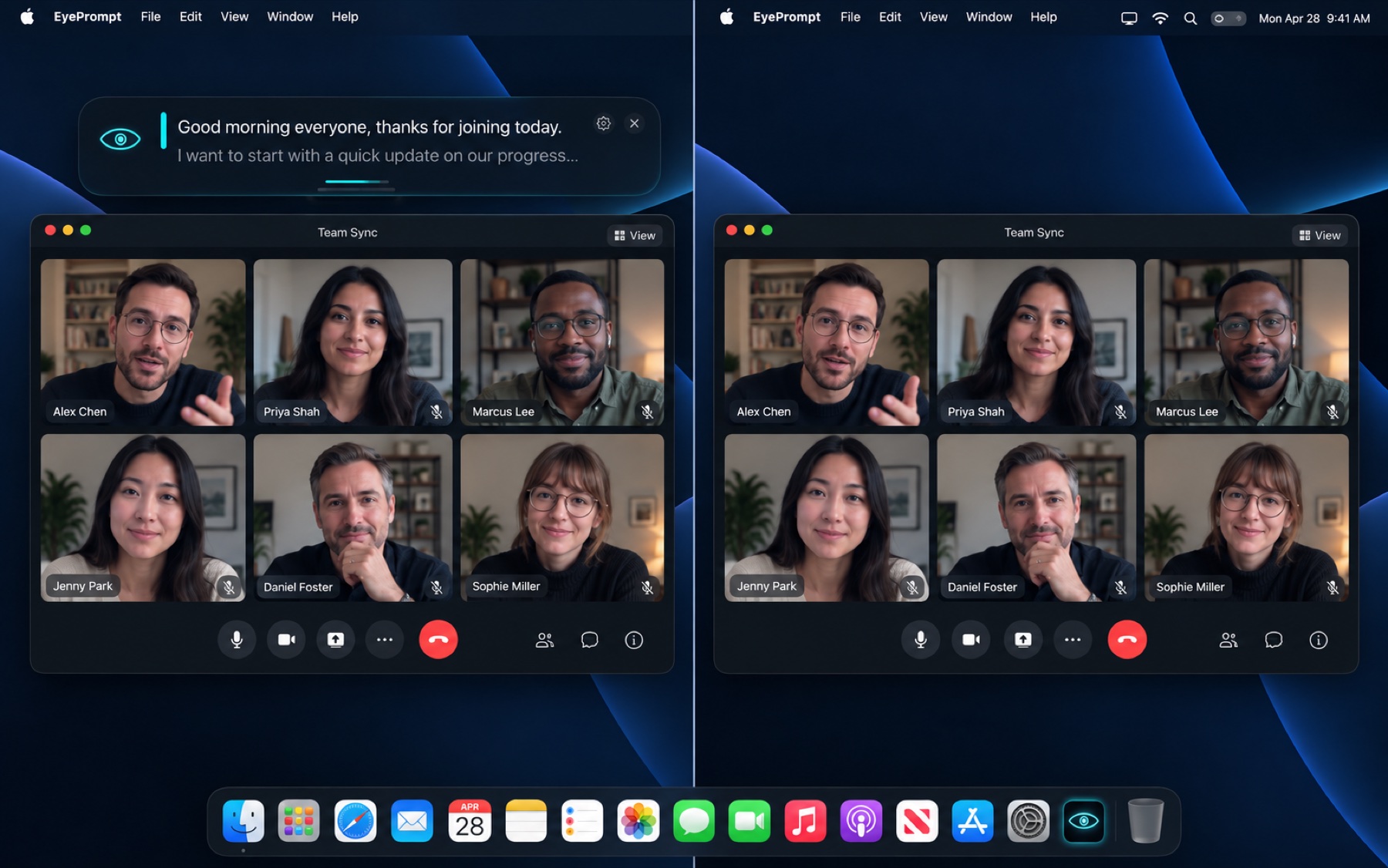Open the right EyePrompt app menu
1388x868 pixels.
787,17
